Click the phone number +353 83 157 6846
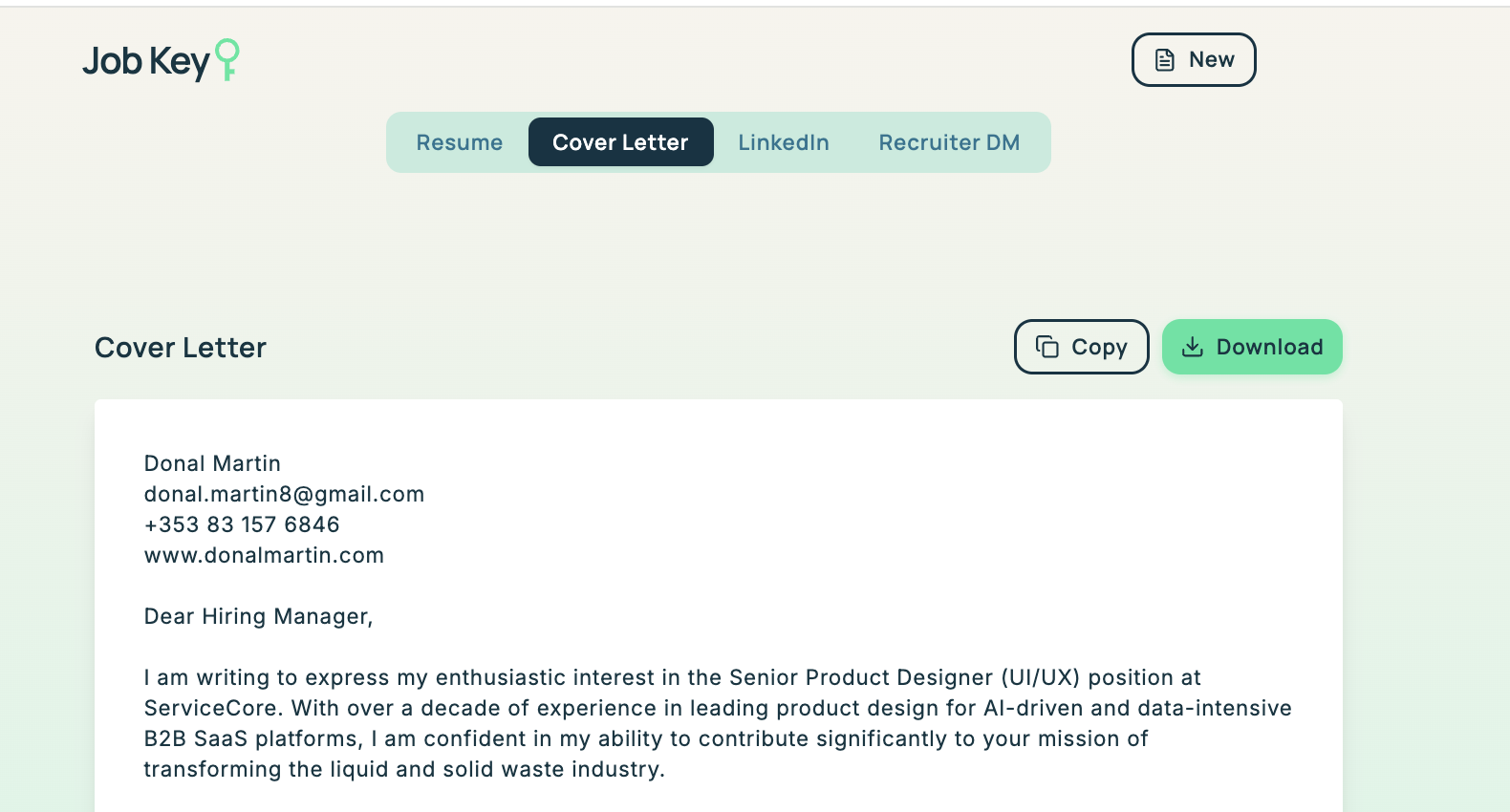 242,524
